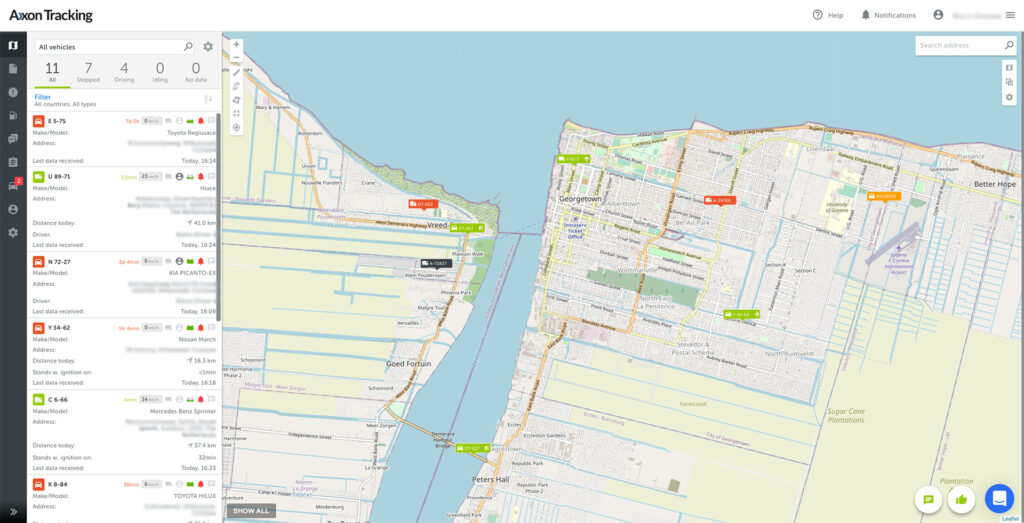Expand the sidebar with the double-arrow icon

(x=13, y=511)
